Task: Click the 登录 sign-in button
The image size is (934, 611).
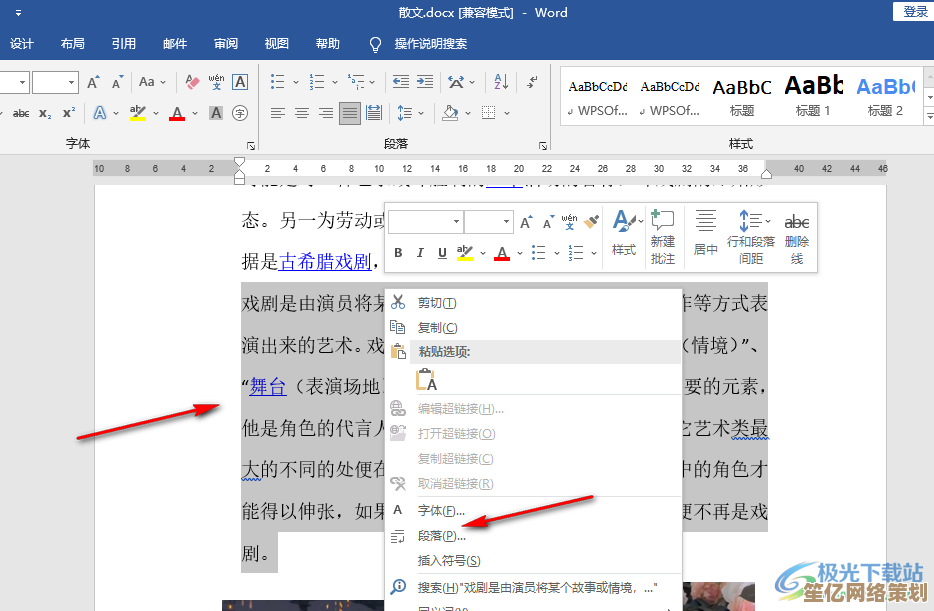Action: (914, 11)
